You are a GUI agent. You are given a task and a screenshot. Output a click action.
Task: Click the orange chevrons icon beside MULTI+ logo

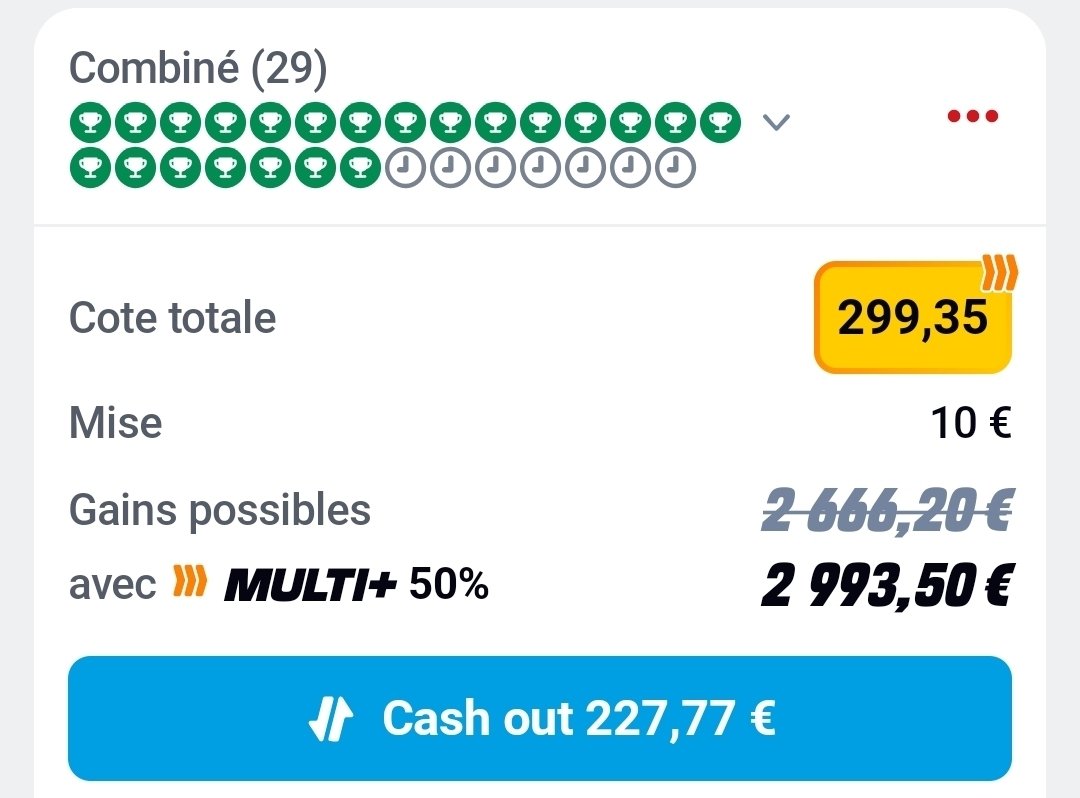tap(190, 581)
